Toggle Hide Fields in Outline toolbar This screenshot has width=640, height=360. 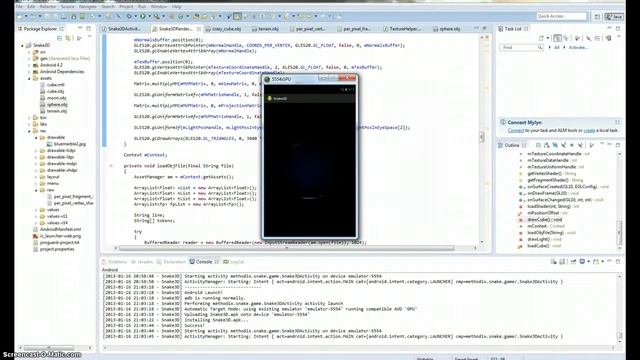pyautogui.click(x=555, y=145)
